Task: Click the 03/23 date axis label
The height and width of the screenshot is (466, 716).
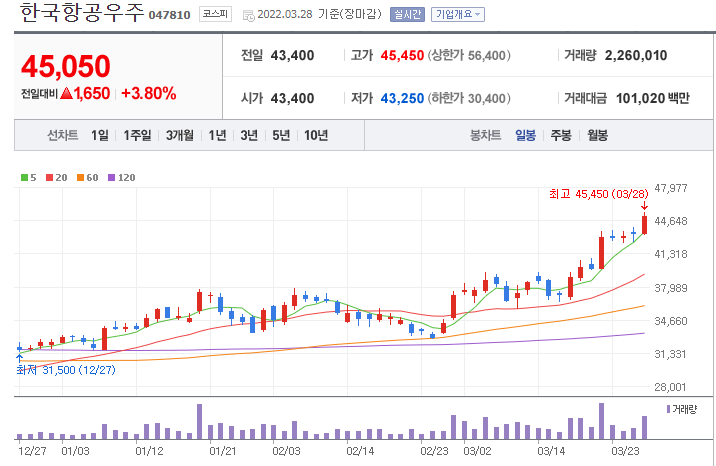Action: point(625,451)
